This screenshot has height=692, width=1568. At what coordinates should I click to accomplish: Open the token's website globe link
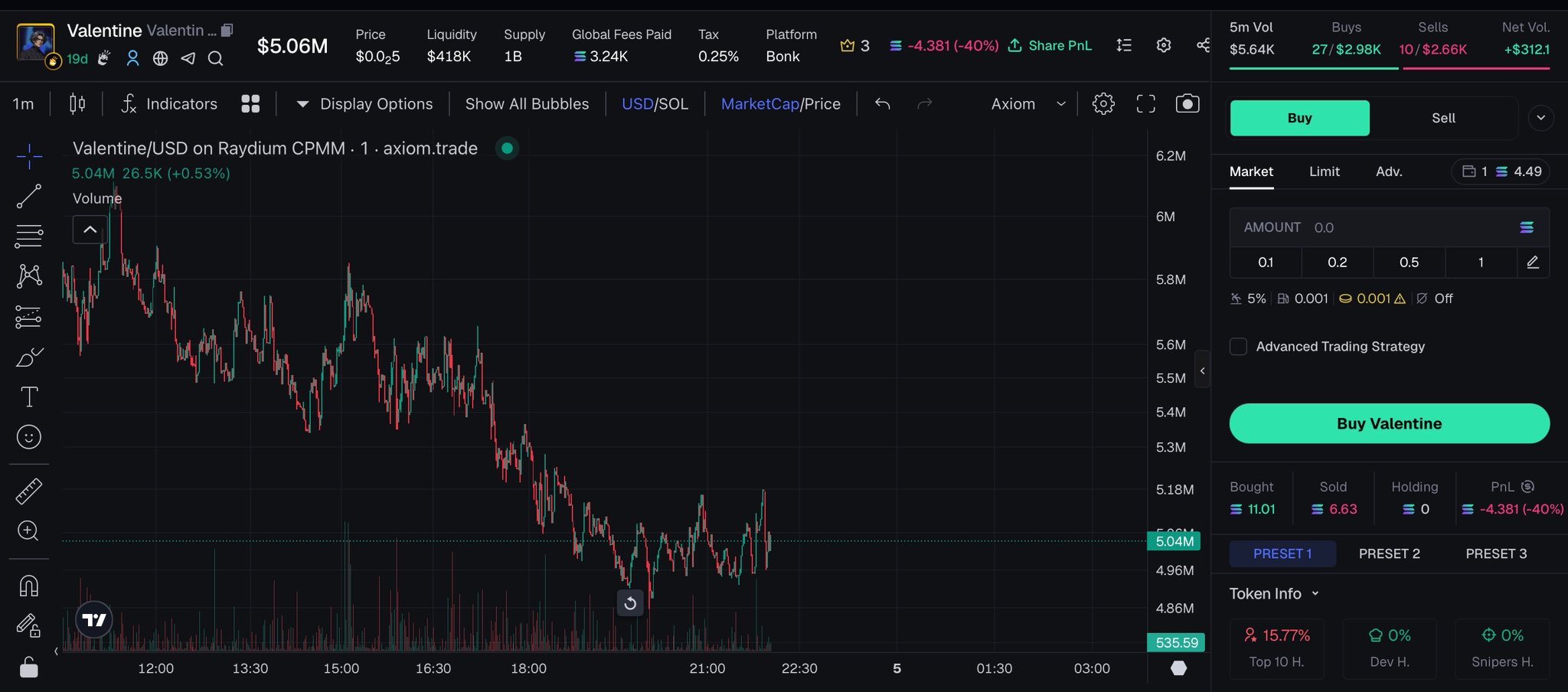point(160,58)
